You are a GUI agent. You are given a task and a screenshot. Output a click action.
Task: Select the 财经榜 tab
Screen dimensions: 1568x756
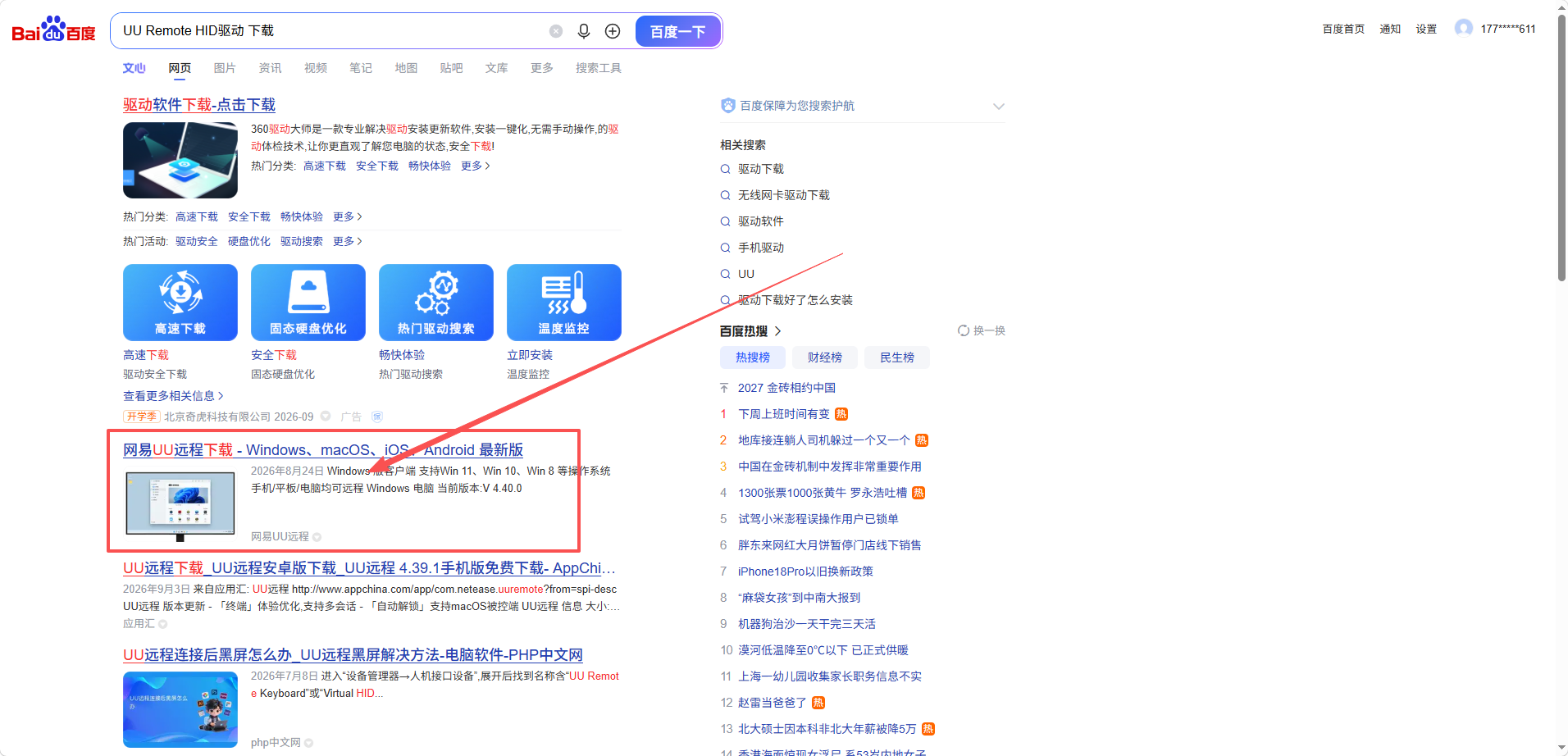coord(825,358)
